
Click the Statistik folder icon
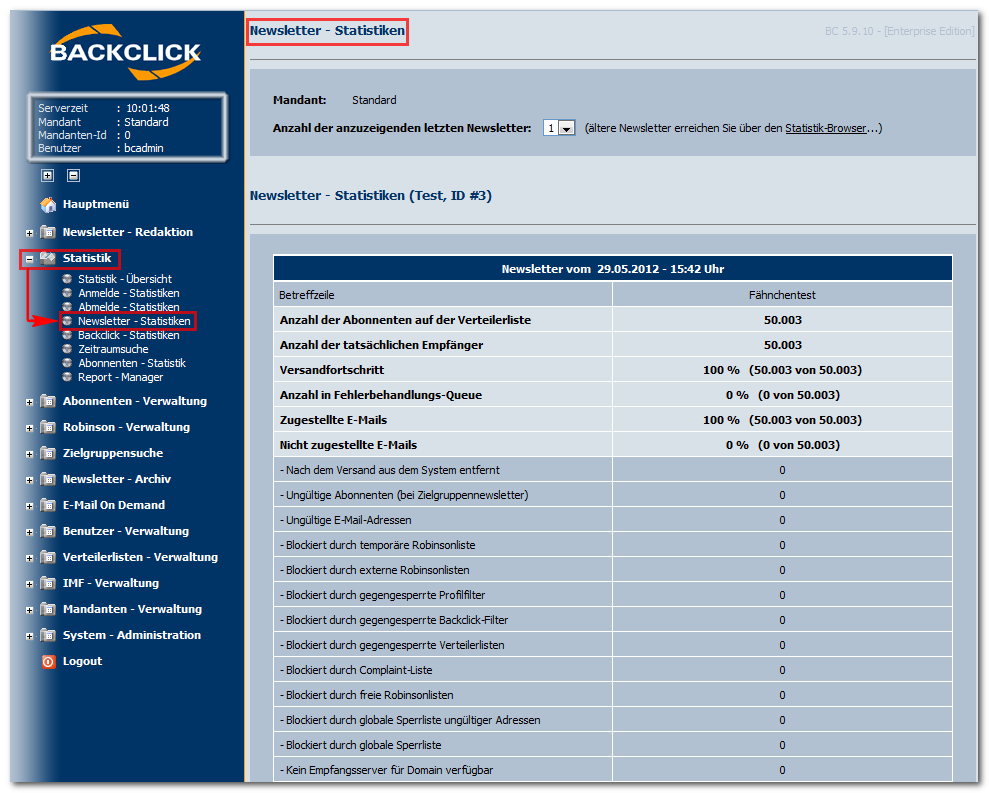click(x=48, y=257)
